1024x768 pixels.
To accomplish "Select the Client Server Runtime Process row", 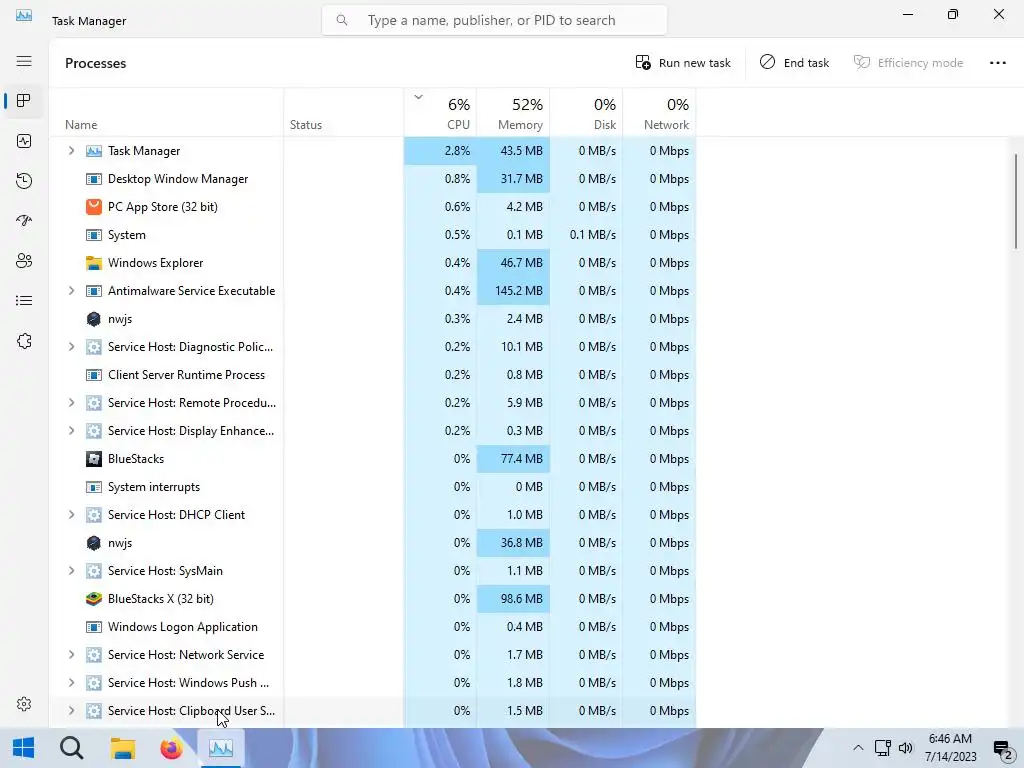I will coord(372,375).
